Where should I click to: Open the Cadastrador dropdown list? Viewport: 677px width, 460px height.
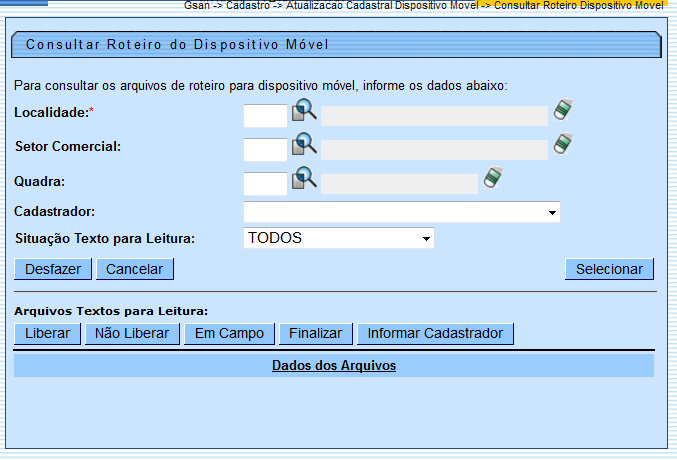click(551, 213)
